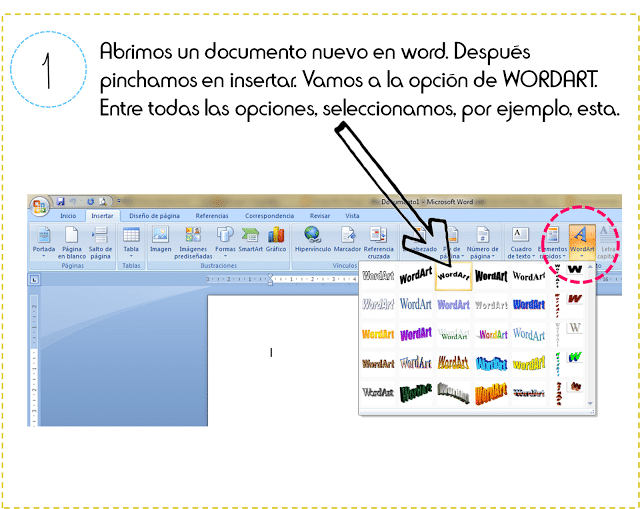Pick the yellow 3D WordArt style
Screen dimensions: 640x509
[x=529, y=363]
